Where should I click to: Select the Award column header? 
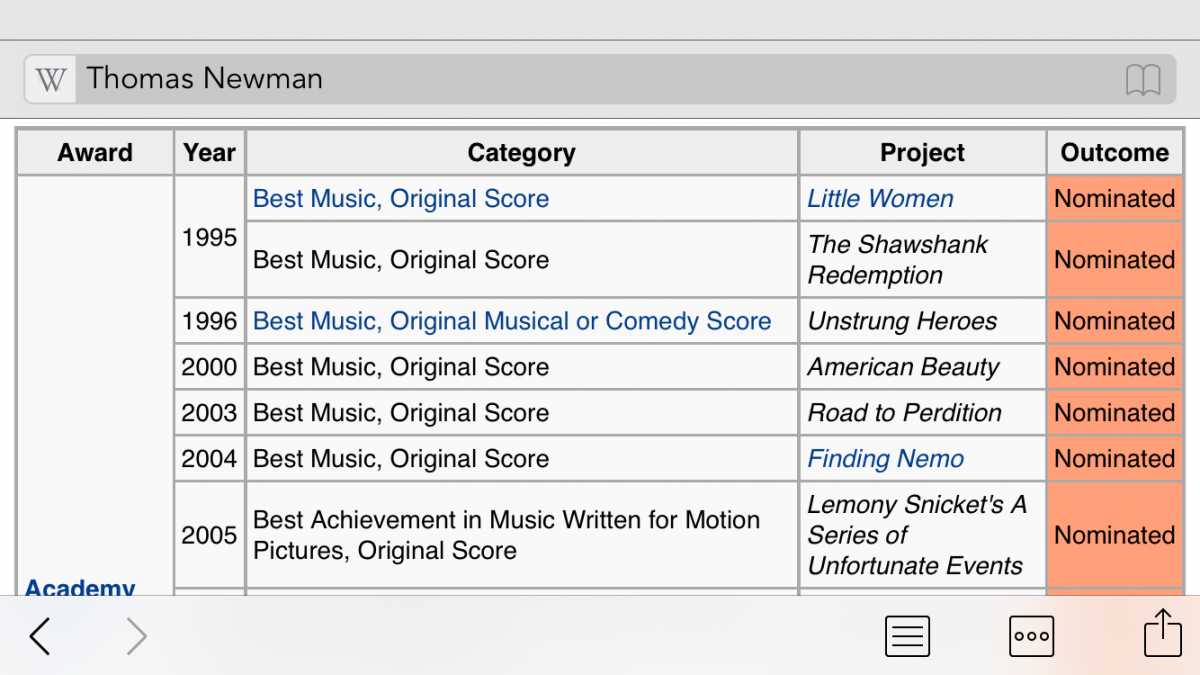(95, 152)
